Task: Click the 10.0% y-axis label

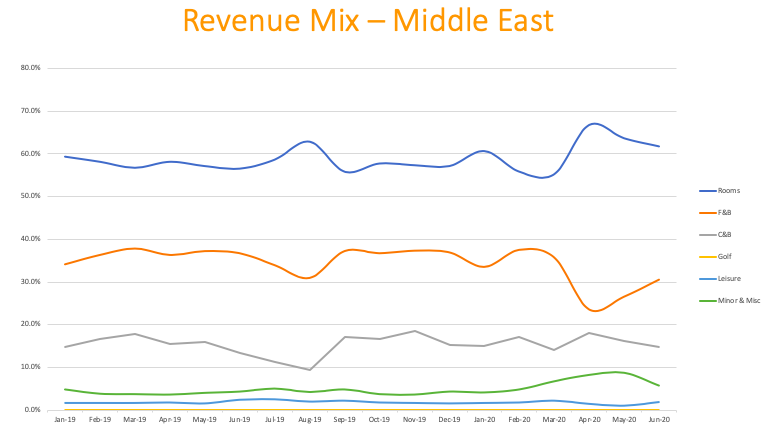Action: [31, 367]
